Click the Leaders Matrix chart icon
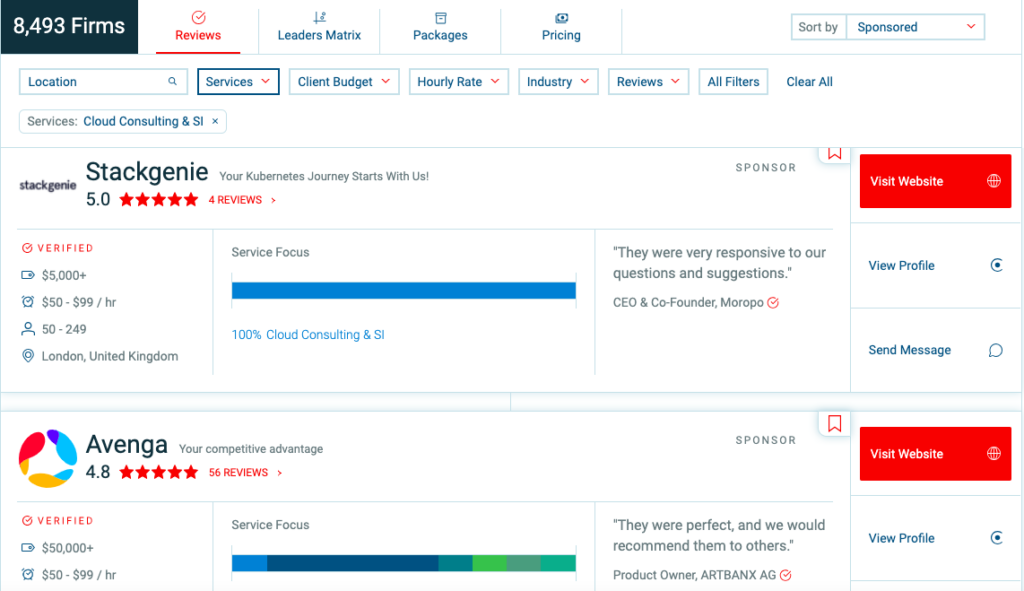The image size is (1024, 591). coord(319,17)
